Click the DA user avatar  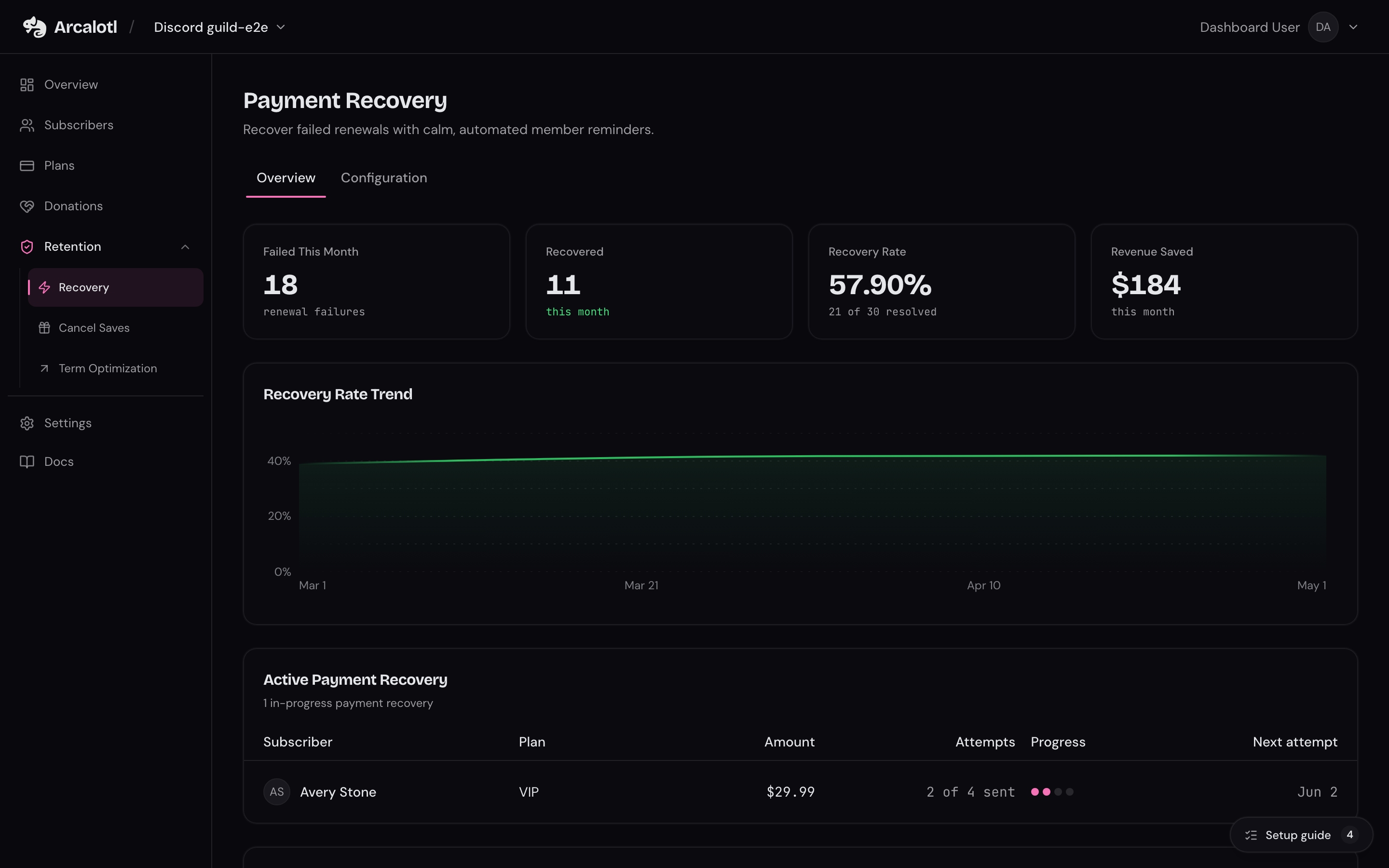click(1323, 27)
